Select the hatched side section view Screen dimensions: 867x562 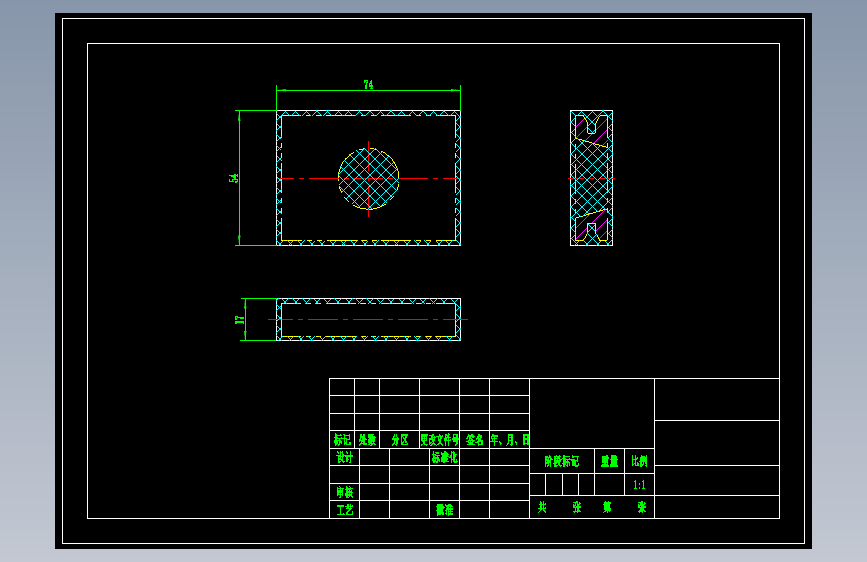(x=591, y=178)
